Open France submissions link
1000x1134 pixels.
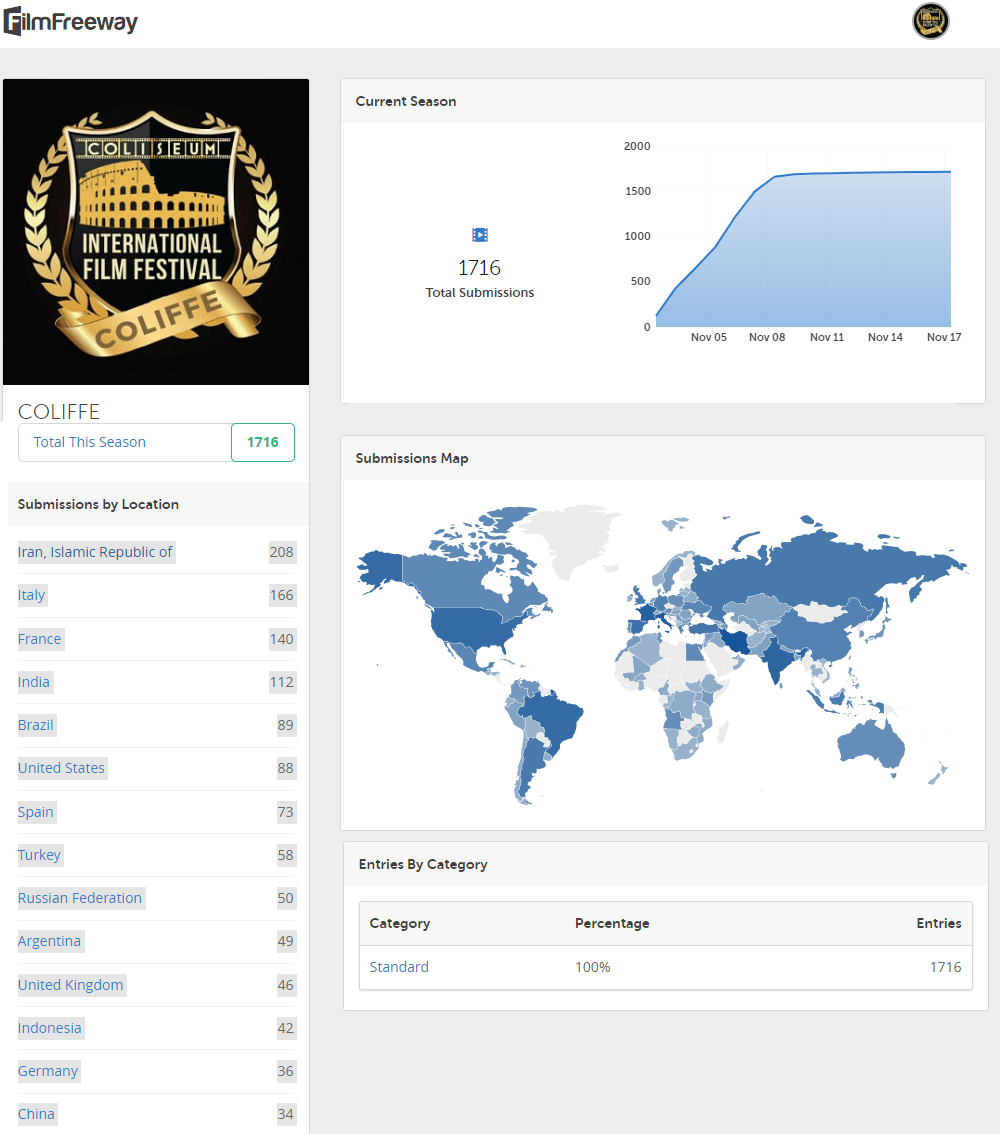coord(39,639)
